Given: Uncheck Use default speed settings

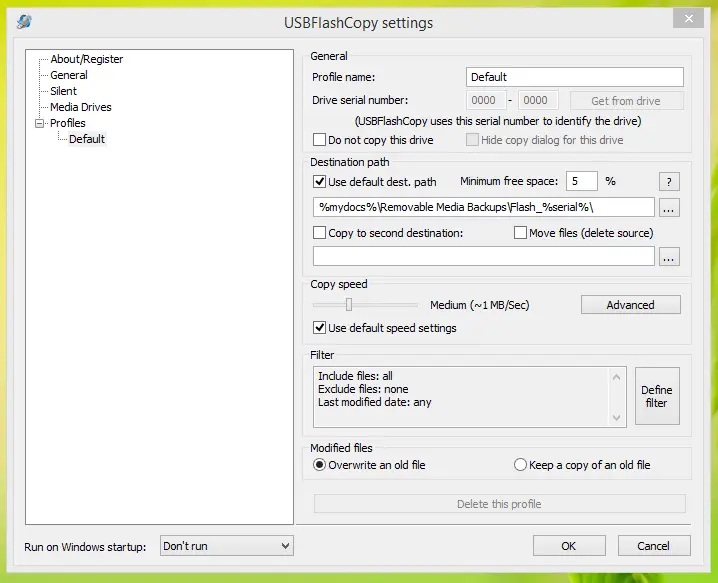Looking at the screenshot, I should 319,327.
